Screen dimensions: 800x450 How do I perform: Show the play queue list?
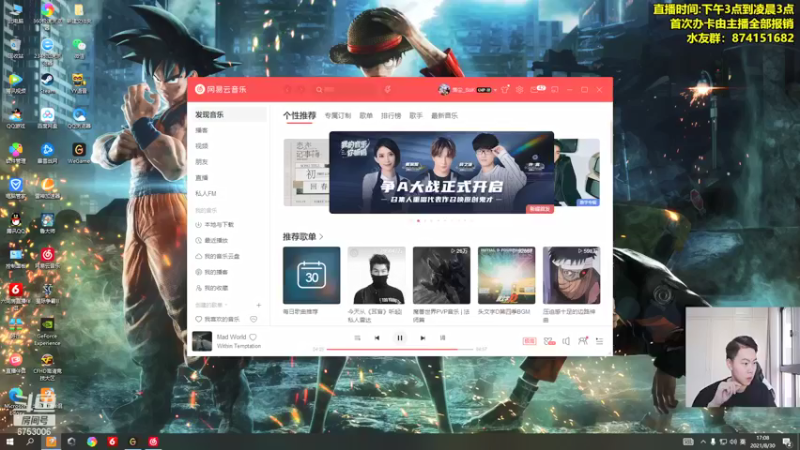click(599, 341)
